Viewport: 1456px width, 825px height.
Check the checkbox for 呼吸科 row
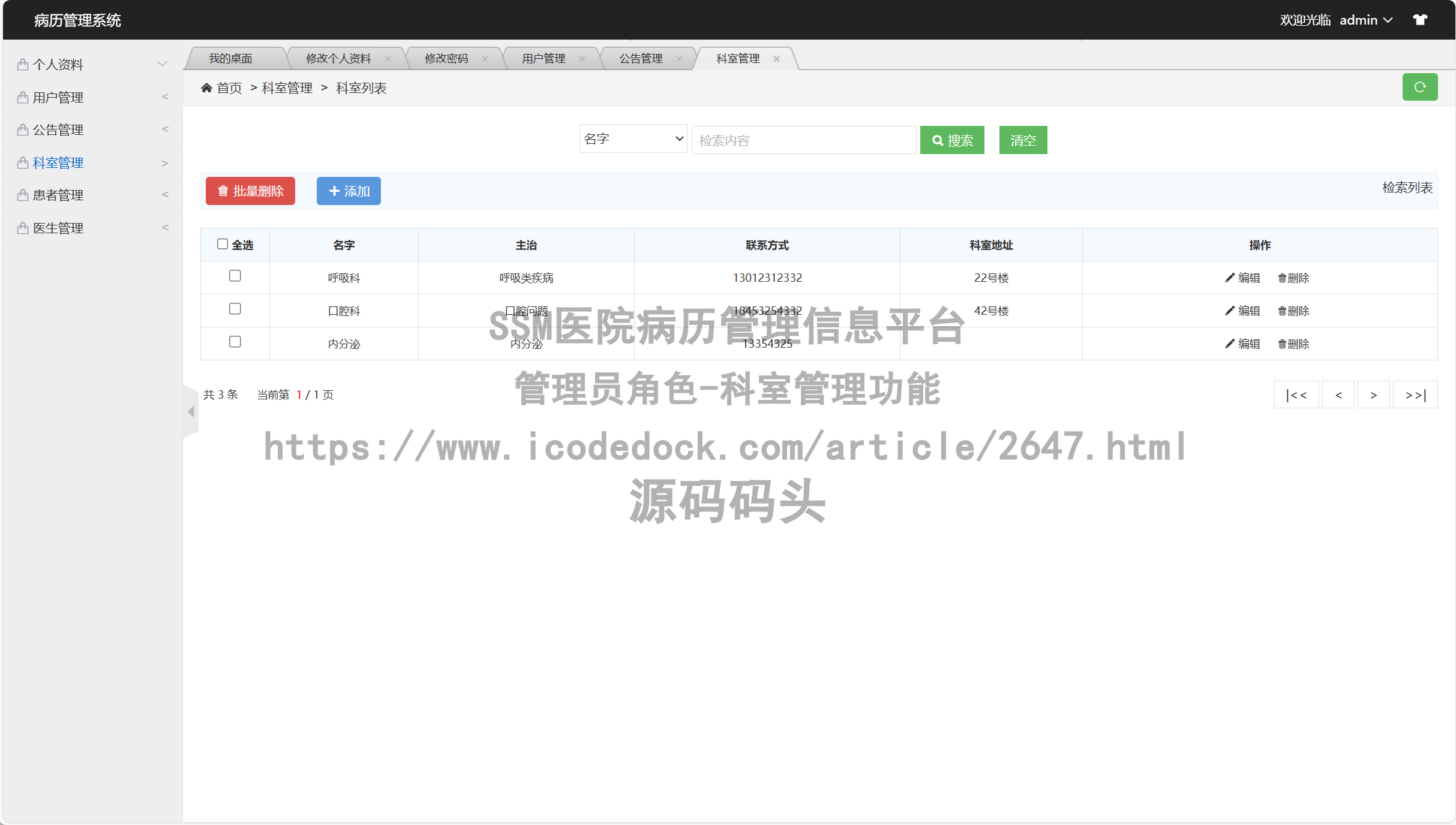235,276
